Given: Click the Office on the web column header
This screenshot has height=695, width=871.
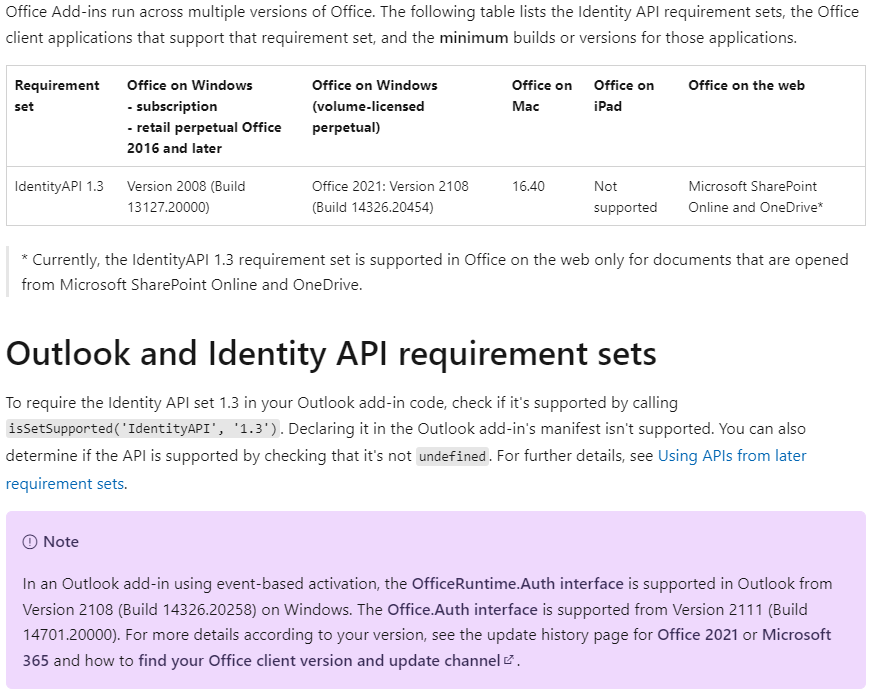Looking at the screenshot, I should [x=746, y=85].
